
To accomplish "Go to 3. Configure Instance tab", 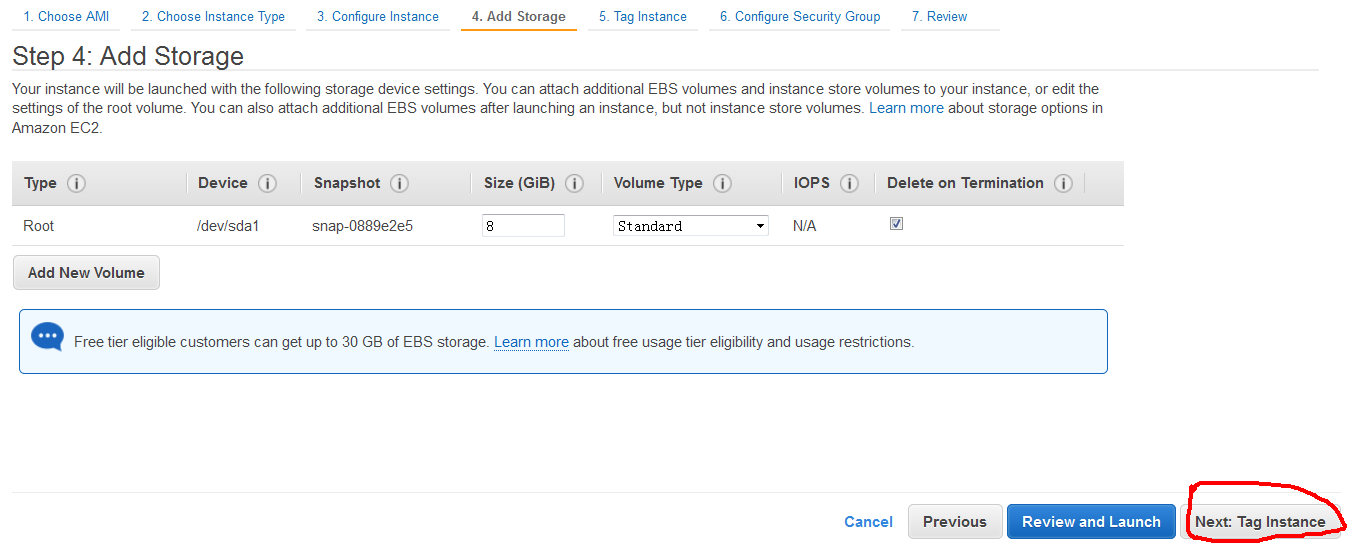I will coord(378,17).
